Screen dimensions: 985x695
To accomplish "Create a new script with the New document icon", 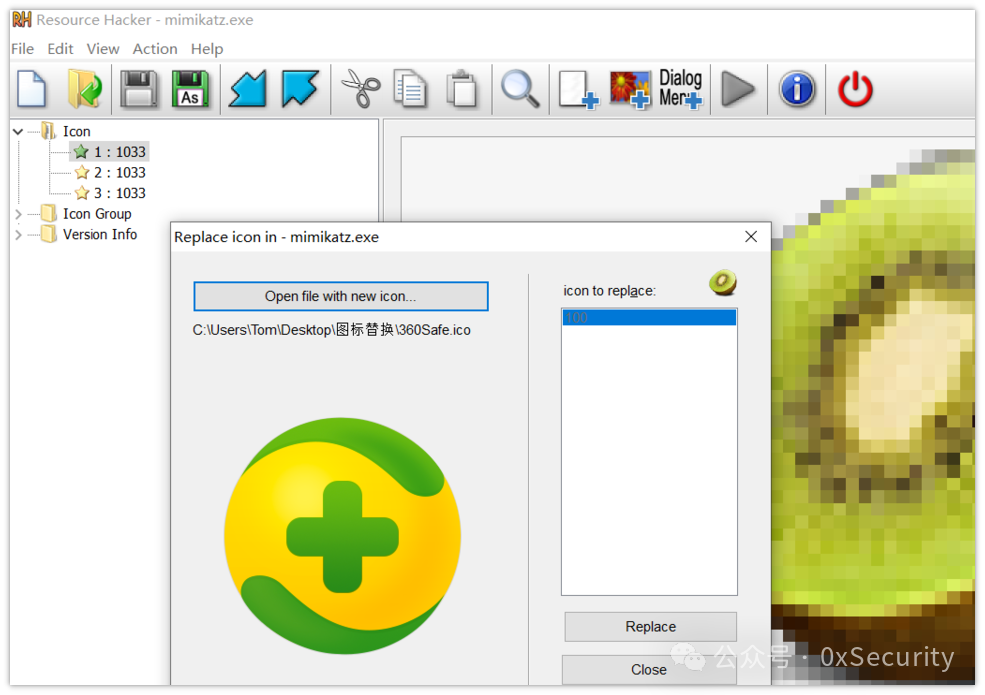I will (32, 89).
